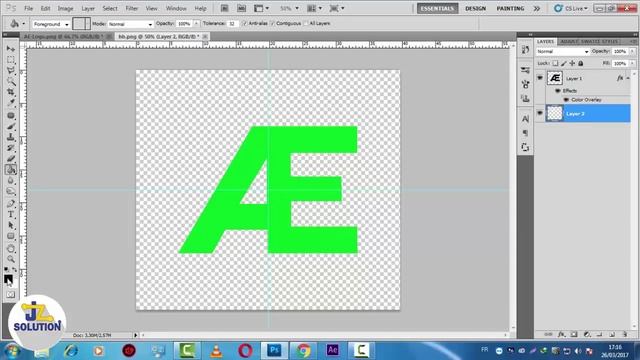Switch to the AE-Logo.png document tab

[x=63, y=36]
